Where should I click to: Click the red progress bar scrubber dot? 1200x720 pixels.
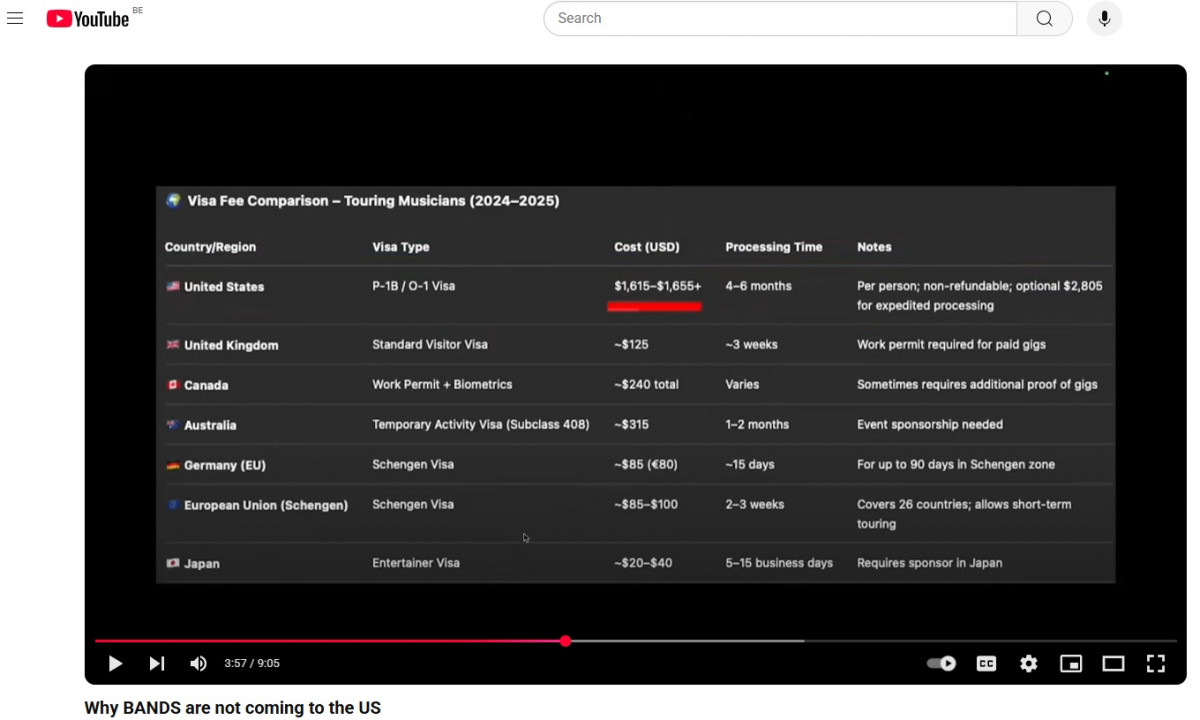(566, 641)
